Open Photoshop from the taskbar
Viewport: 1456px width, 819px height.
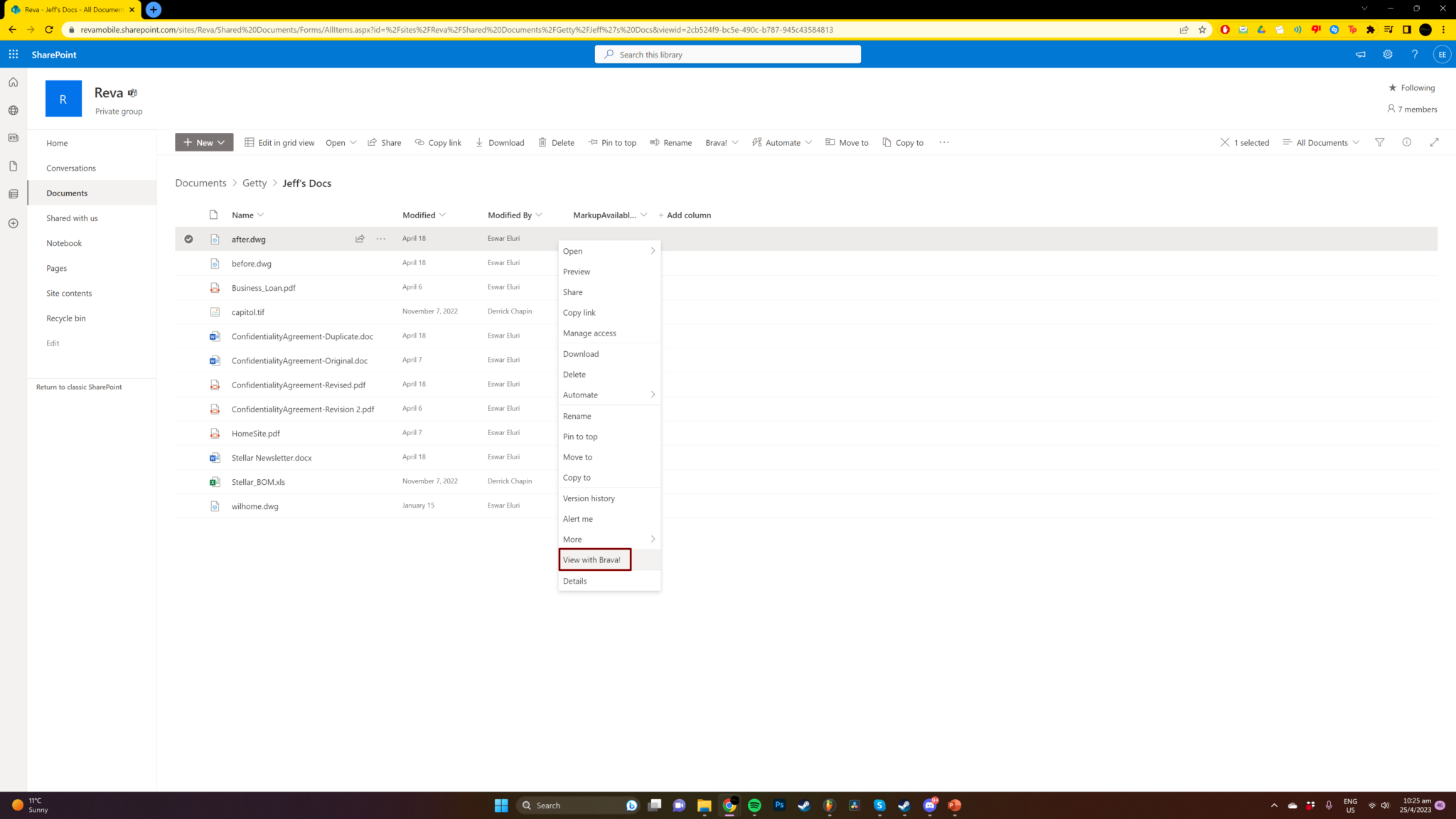click(779, 805)
